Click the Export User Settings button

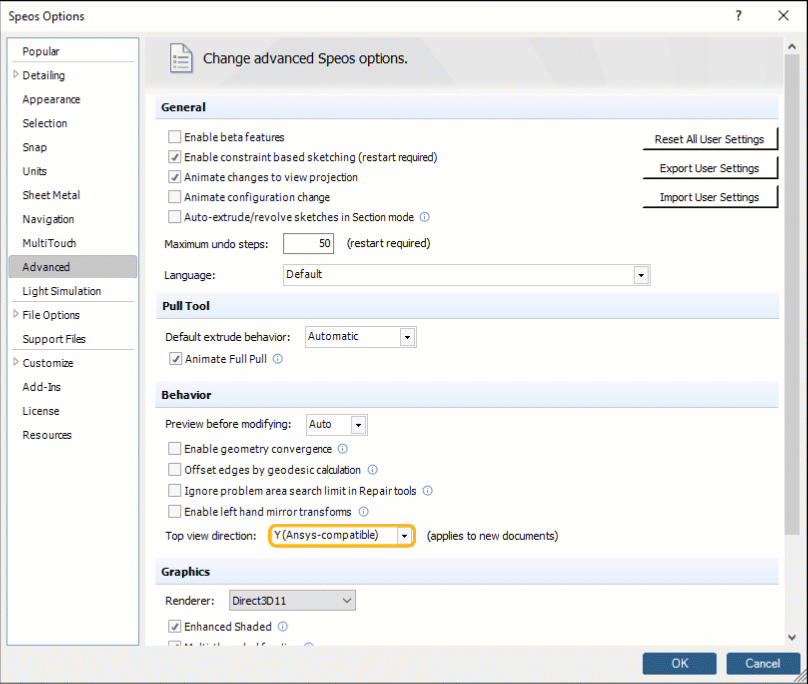(x=710, y=168)
